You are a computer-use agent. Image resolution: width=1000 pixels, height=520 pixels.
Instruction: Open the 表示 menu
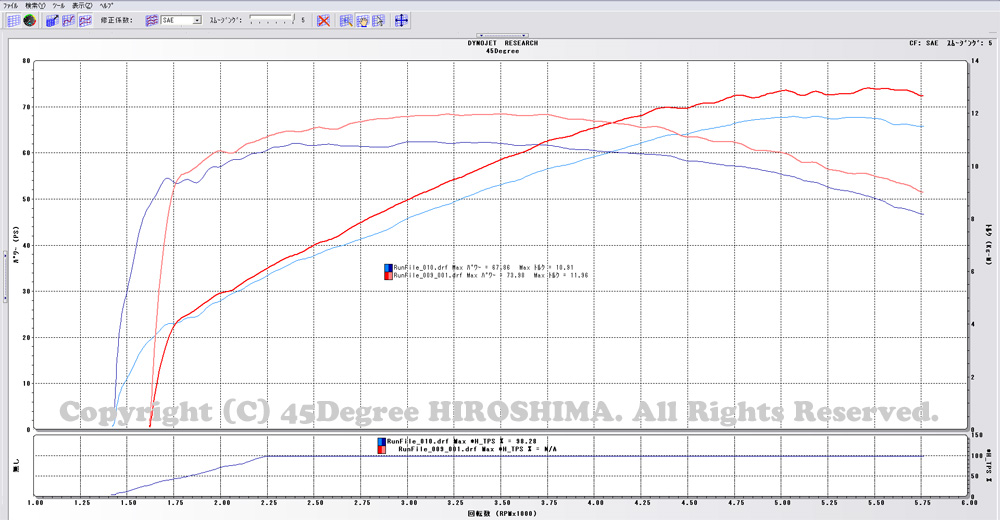coord(81,5)
